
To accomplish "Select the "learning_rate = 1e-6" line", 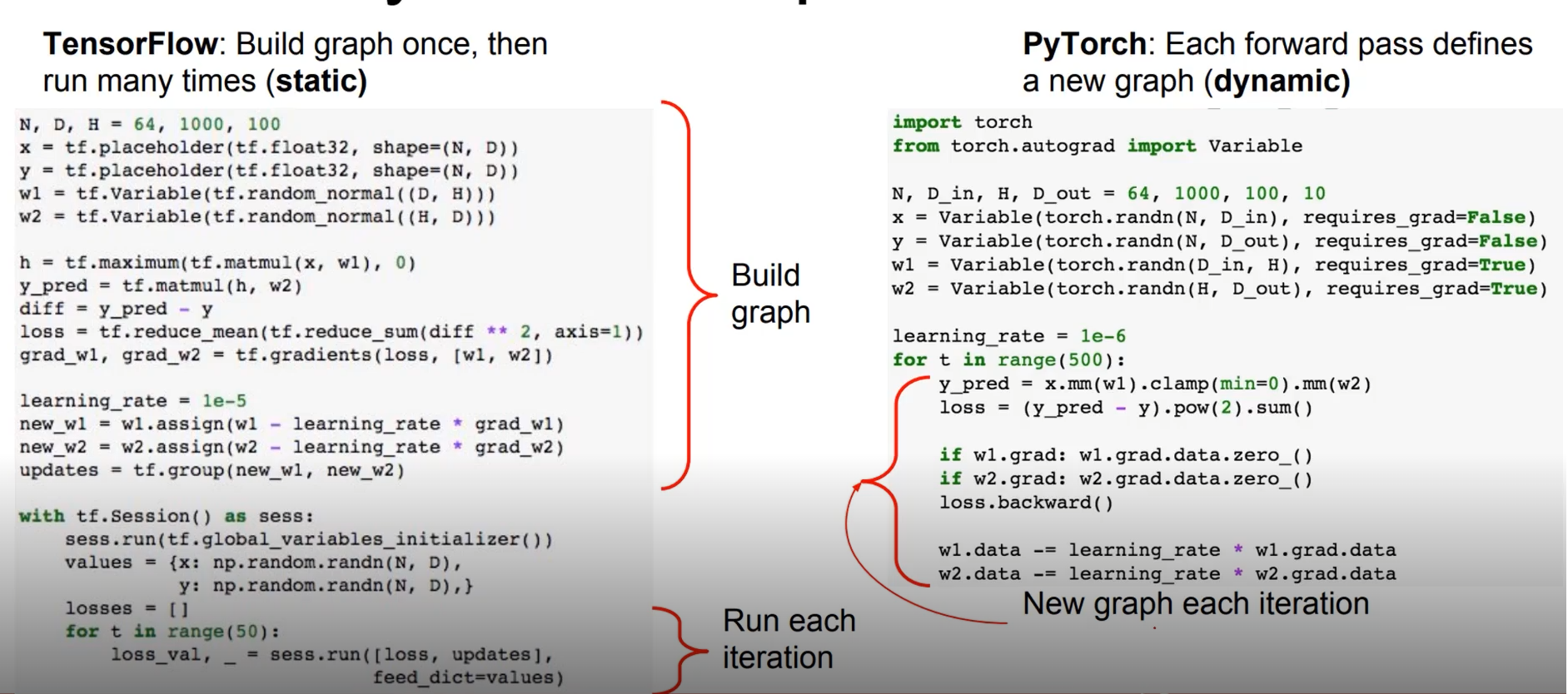I will point(1009,336).
